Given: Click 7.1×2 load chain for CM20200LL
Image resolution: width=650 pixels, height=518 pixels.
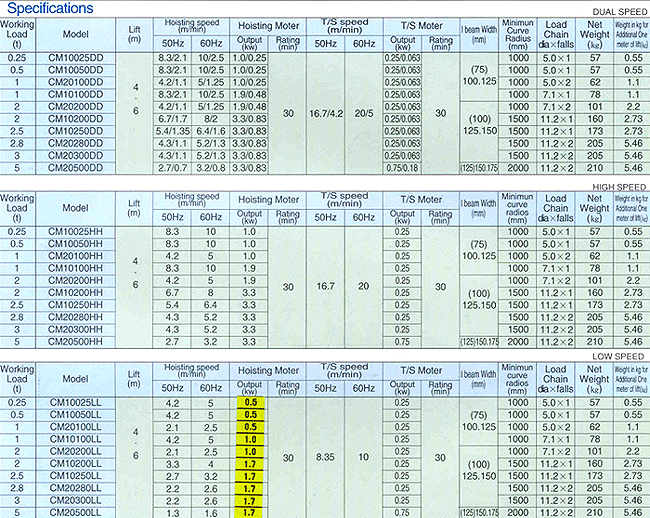Looking at the screenshot, I should pos(556,451).
